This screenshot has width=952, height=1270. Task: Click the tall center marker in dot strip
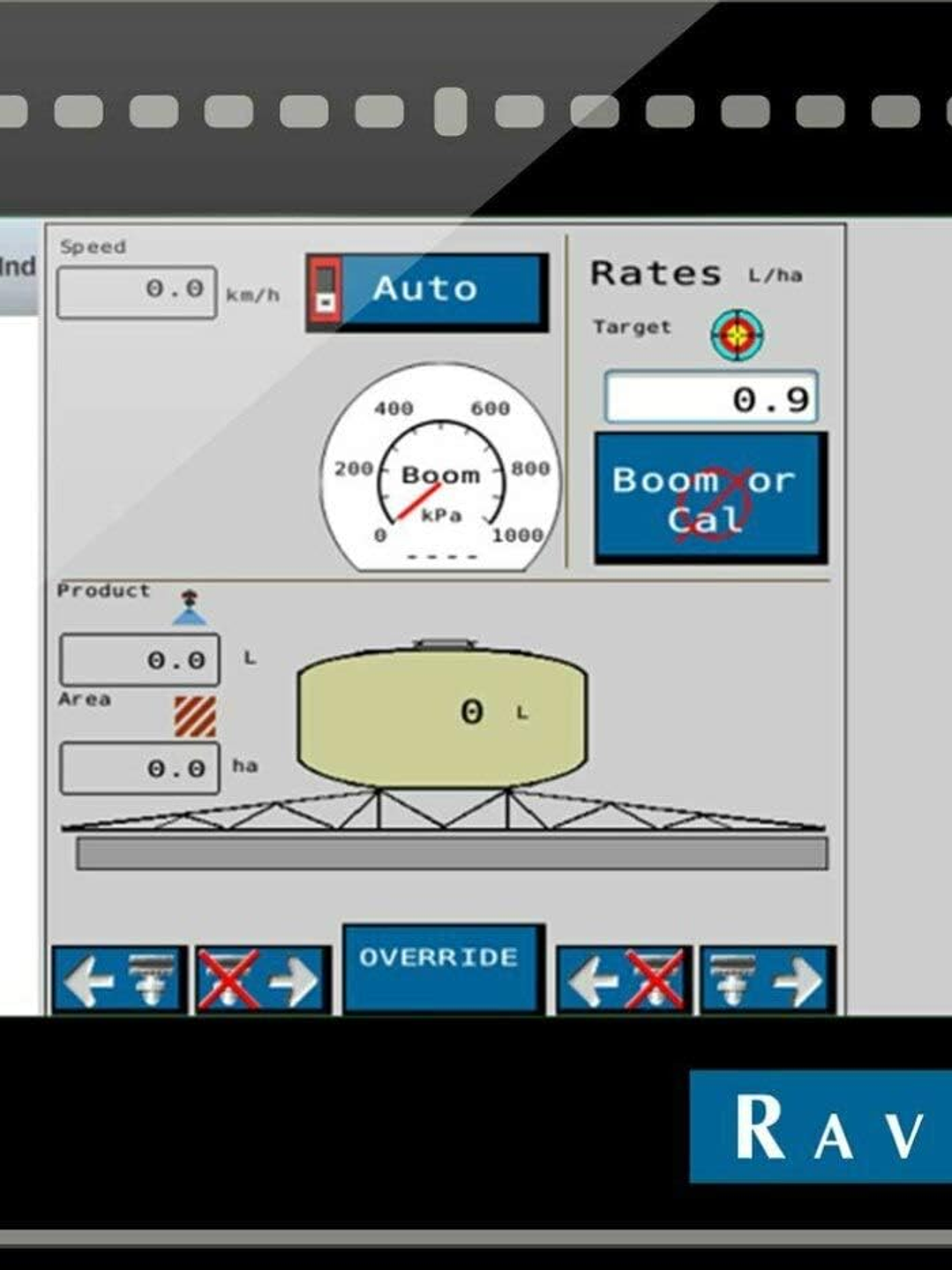pyautogui.click(x=450, y=111)
